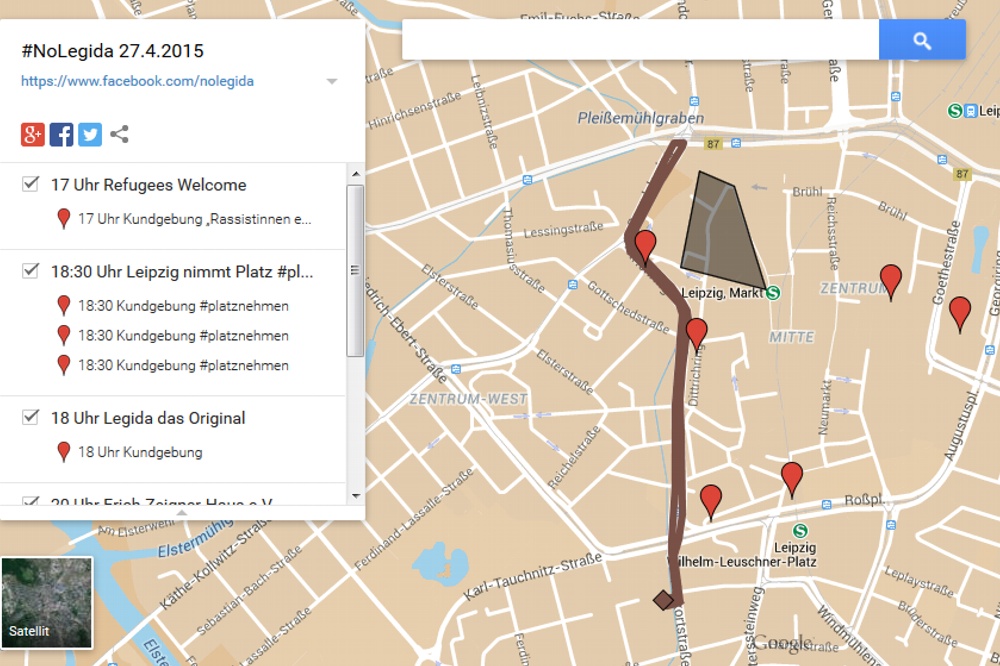Click the generic share icon
This screenshot has height=666, width=1000.
(x=119, y=134)
